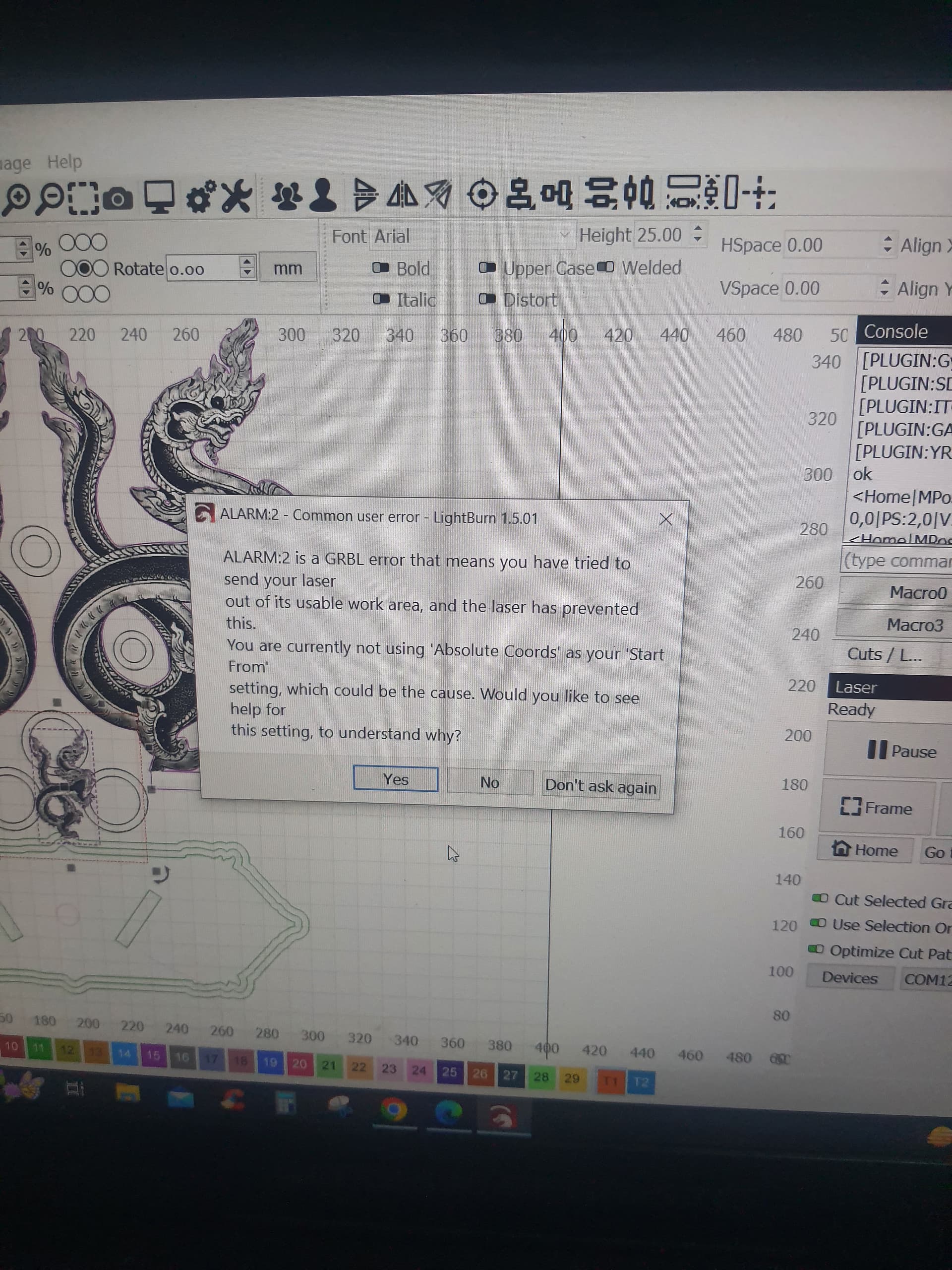This screenshot has height=1270, width=952.
Task: Open Google Chrome from the taskbar
Action: tap(394, 1110)
